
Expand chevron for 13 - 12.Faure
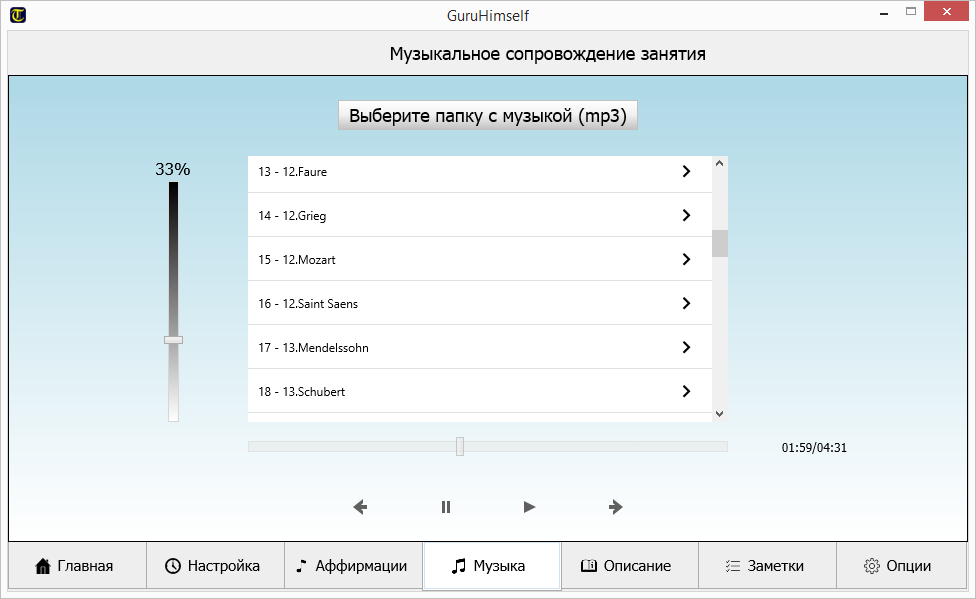(686, 171)
